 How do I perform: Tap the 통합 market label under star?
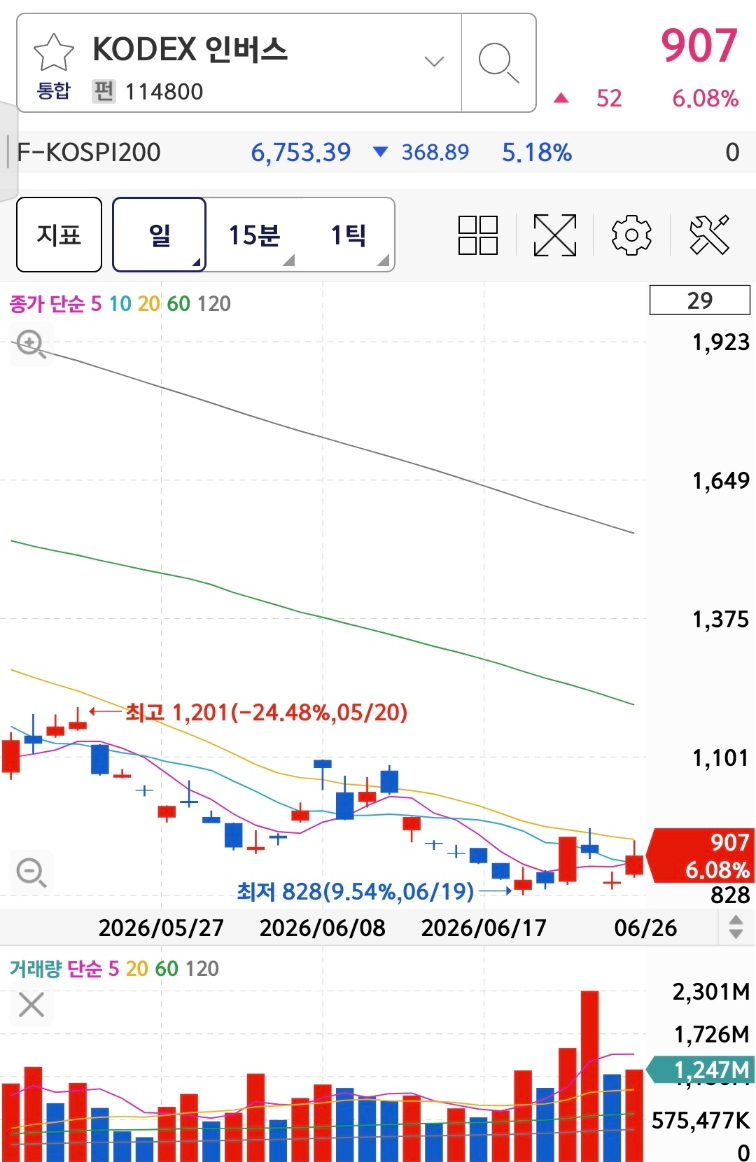click(x=53, y=90)
